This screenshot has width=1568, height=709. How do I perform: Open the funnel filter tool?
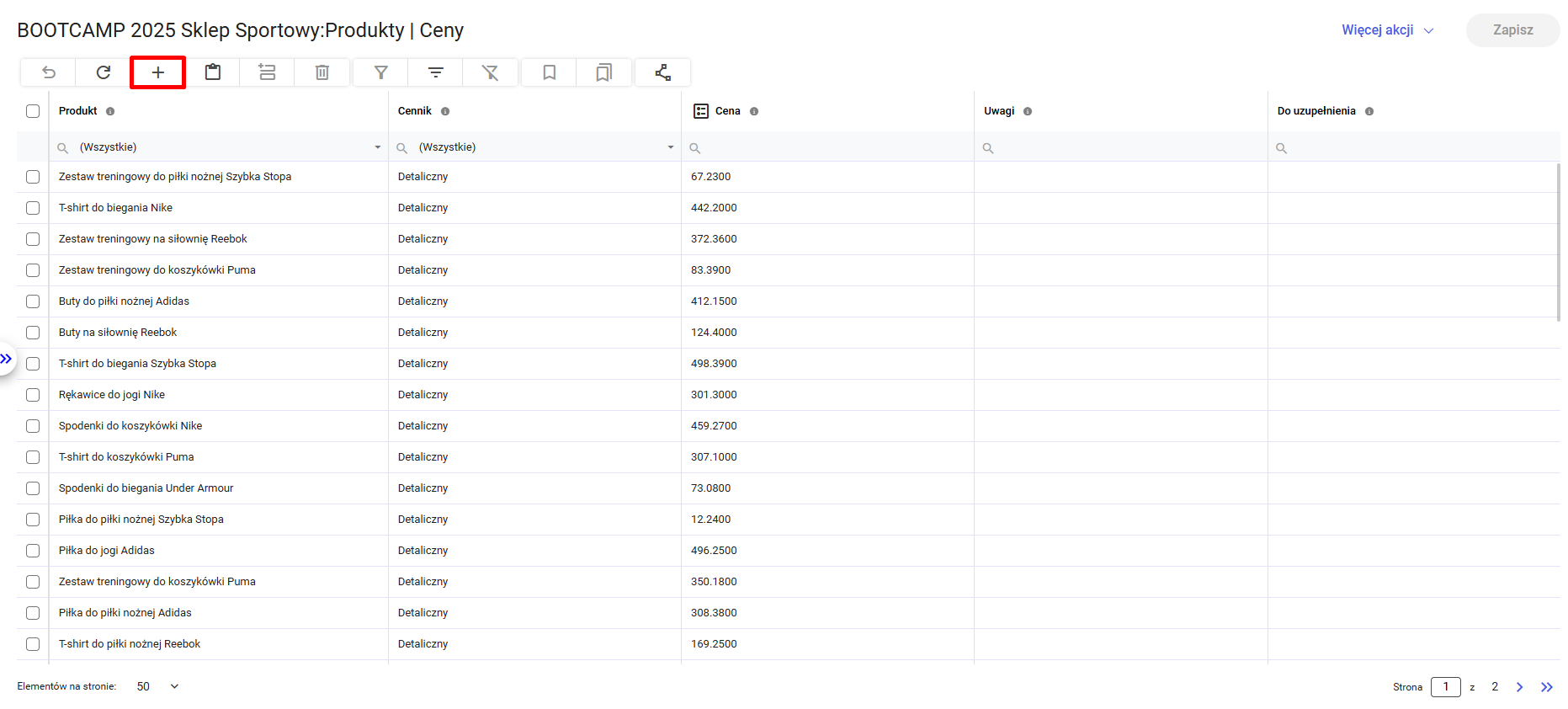pyautogui.click(x=380, y=72)
